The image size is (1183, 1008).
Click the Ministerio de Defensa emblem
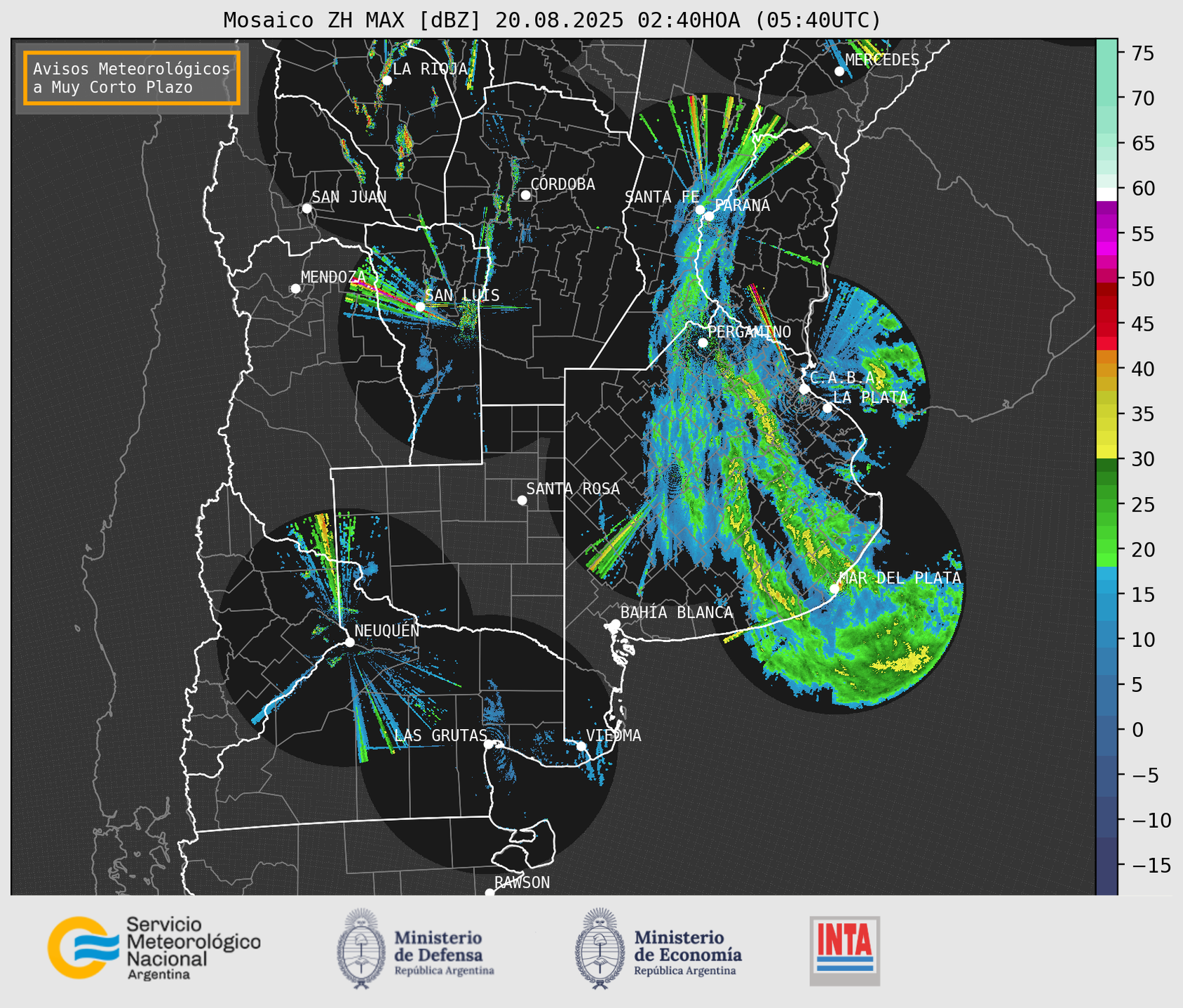pyautogui.click(x=361, y=948)
